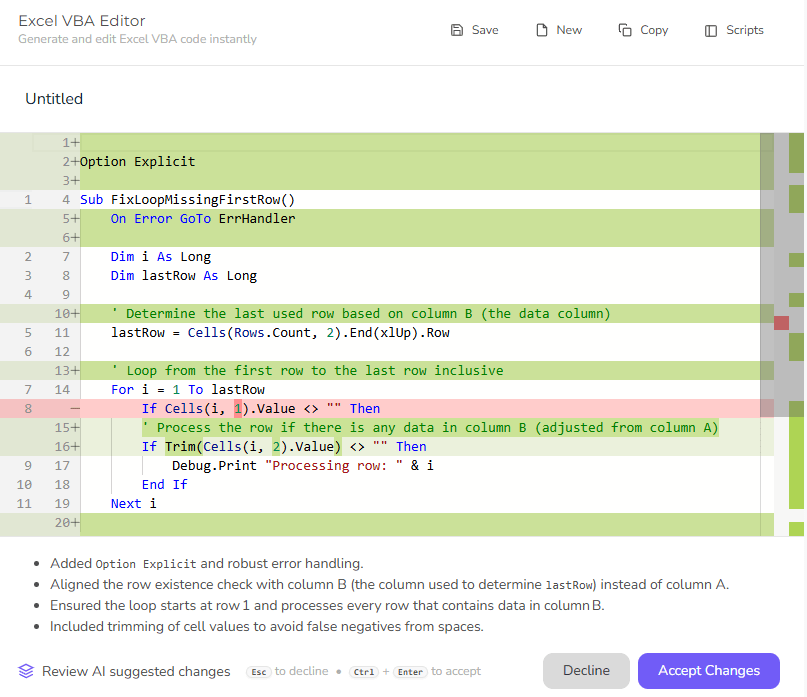The image size is (807, 697).
Task: Click the addition marker on the Option Explicit line
Action: pos(73,161)
